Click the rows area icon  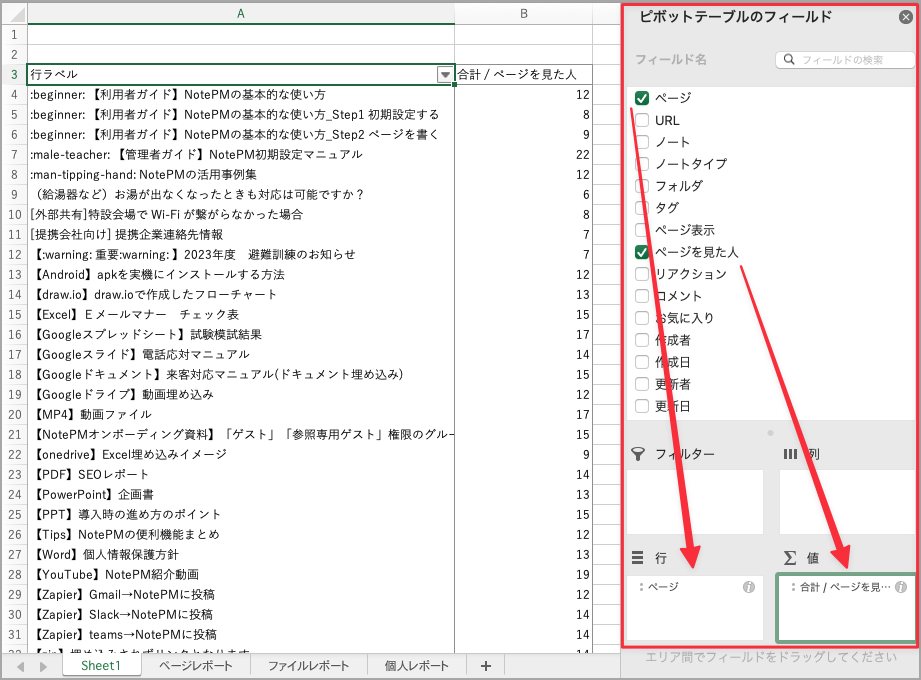click(x=637, y=557)
